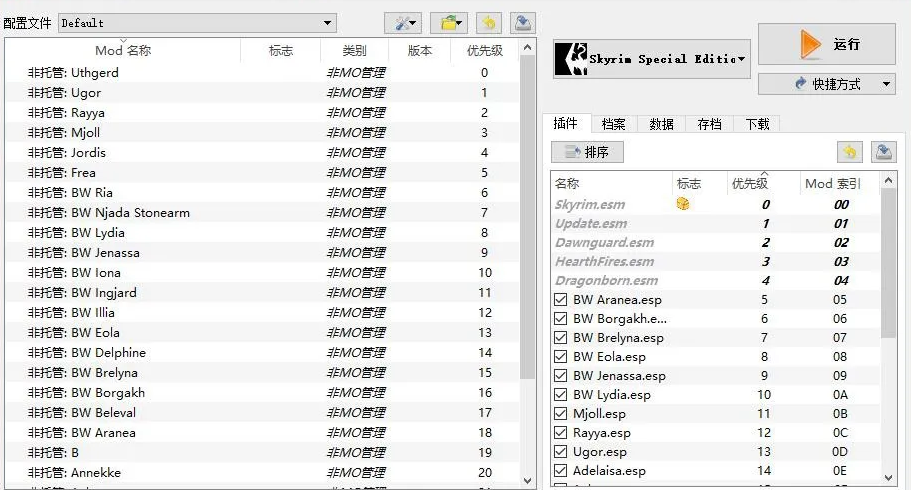Uncheck BW Lydia.esp plugin
Viewport: 911px width, 490px height.
(x=561, y=395)
